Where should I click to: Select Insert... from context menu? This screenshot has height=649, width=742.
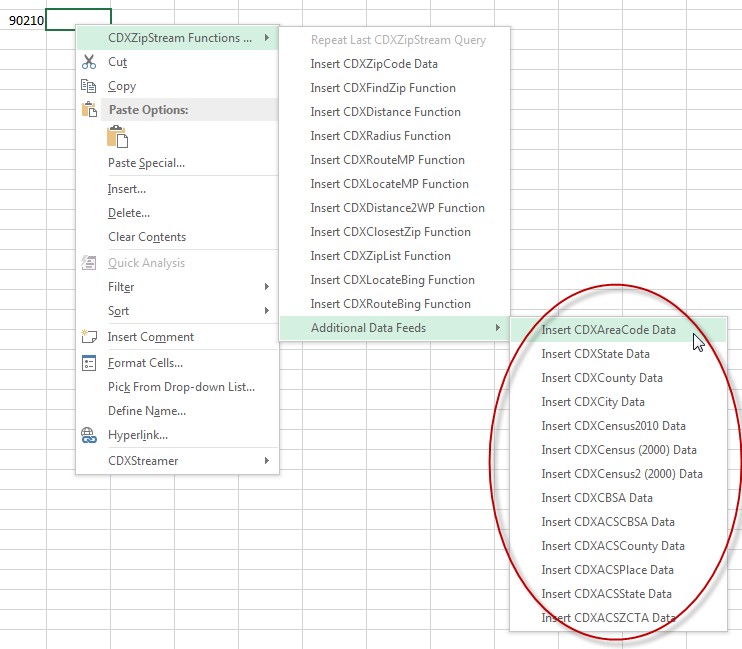tap(177, 189)
